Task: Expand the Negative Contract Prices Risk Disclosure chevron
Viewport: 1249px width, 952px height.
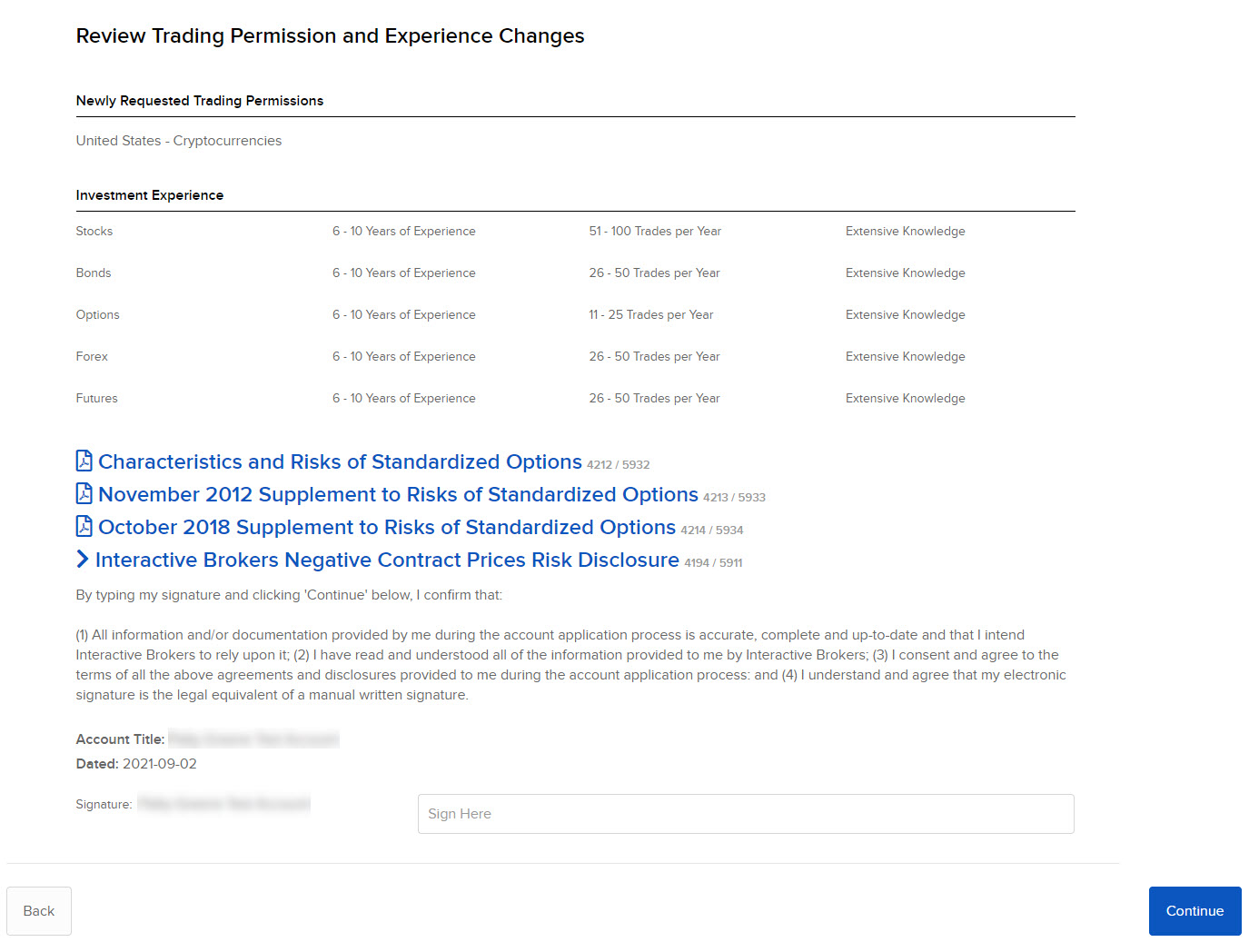Action: pyautogui.click(x=83, y=560)
